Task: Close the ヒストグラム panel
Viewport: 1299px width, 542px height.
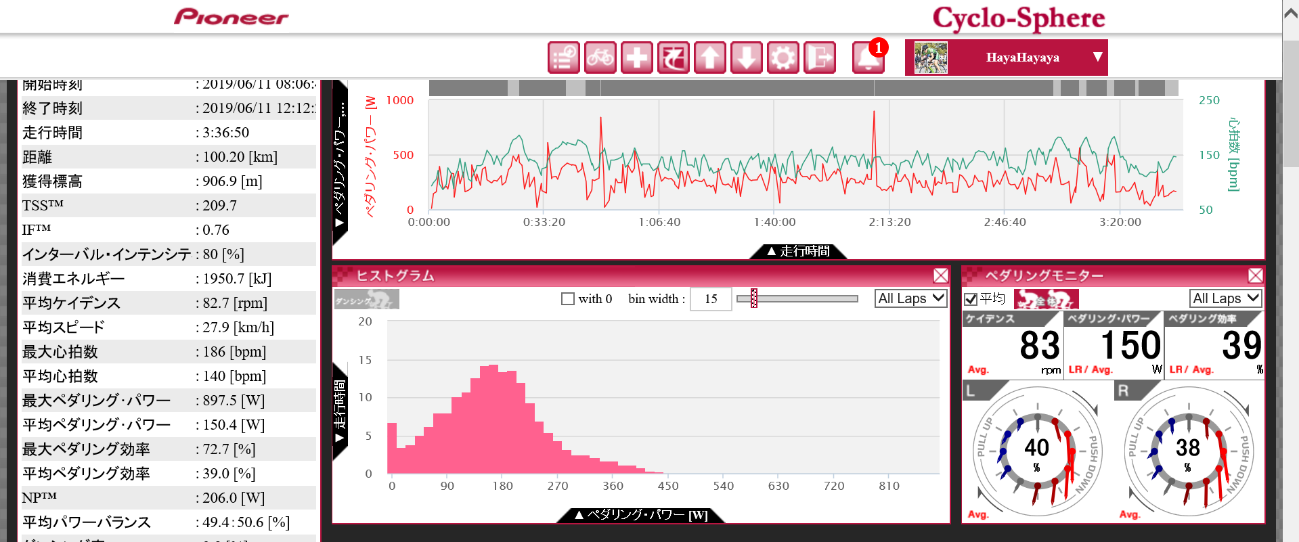Action: click(x=941, y=276)
